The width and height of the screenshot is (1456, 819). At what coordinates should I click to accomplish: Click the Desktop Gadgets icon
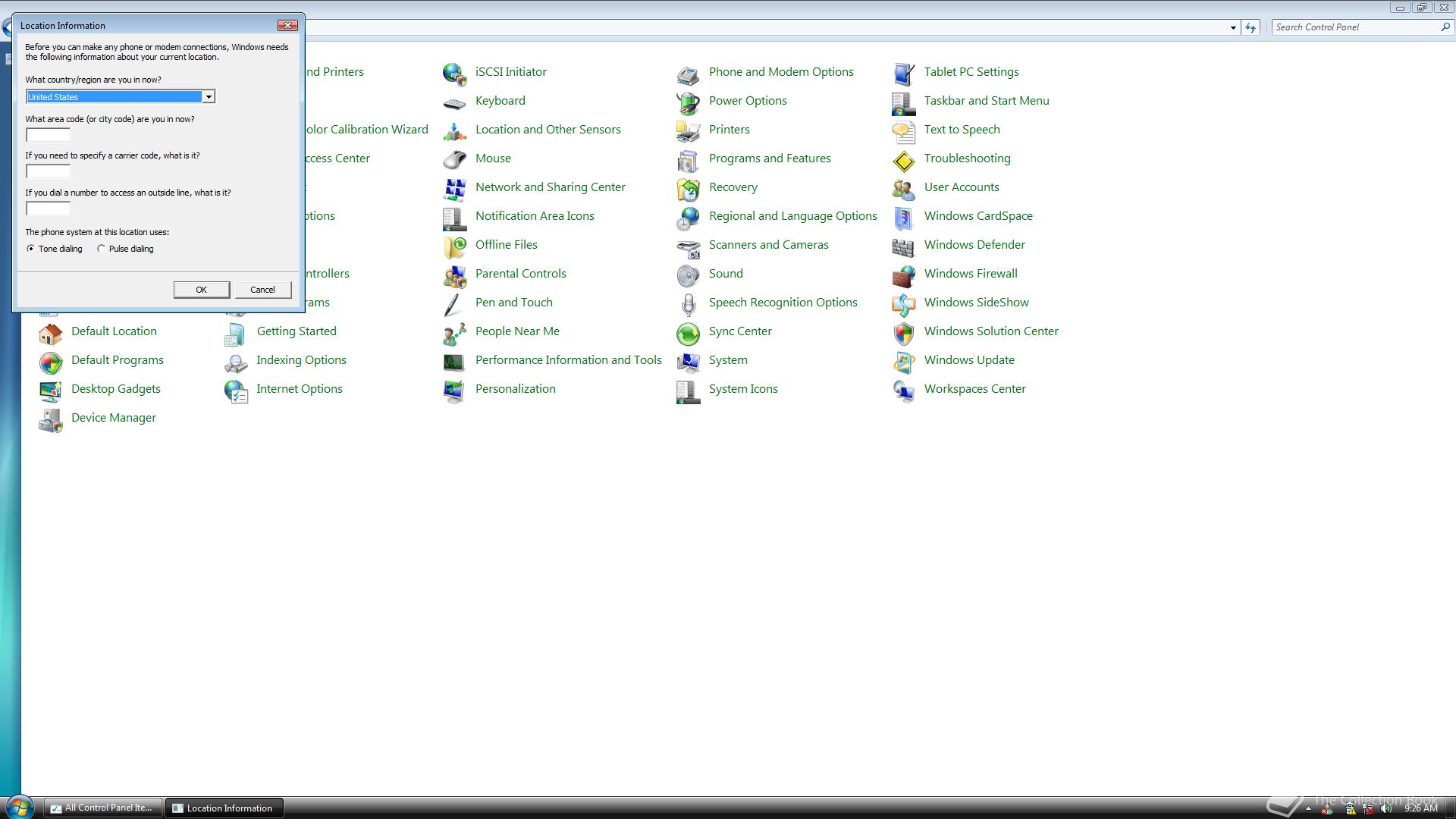coord(50,391)
